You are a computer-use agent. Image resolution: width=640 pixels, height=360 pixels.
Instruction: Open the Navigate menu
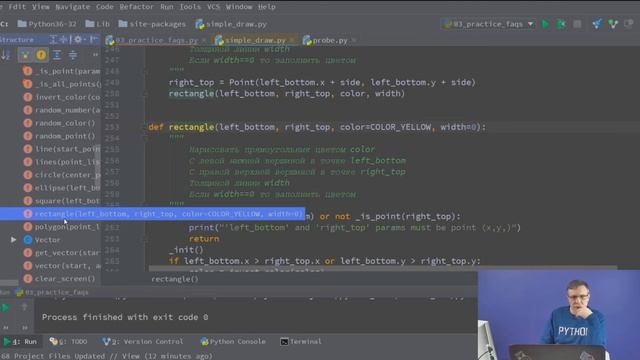[x=73, y=7]
